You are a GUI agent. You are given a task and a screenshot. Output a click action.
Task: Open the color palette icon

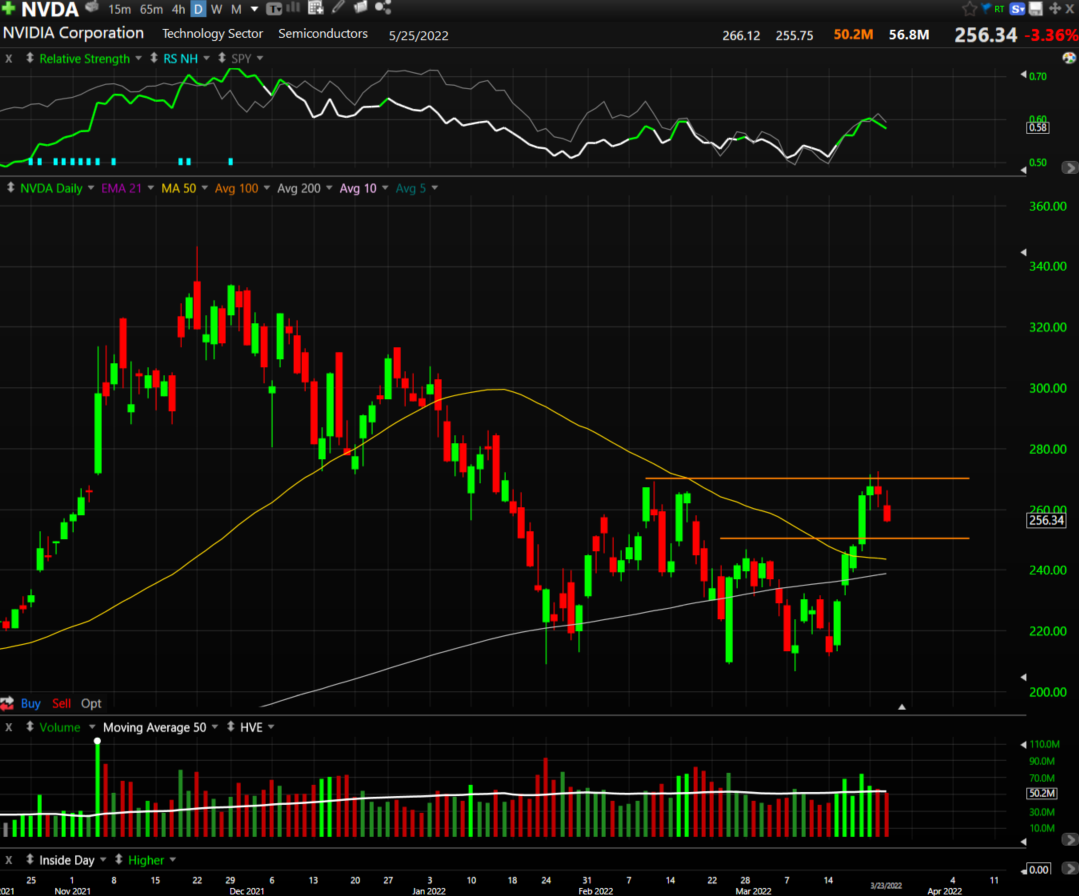[1069, 58]
